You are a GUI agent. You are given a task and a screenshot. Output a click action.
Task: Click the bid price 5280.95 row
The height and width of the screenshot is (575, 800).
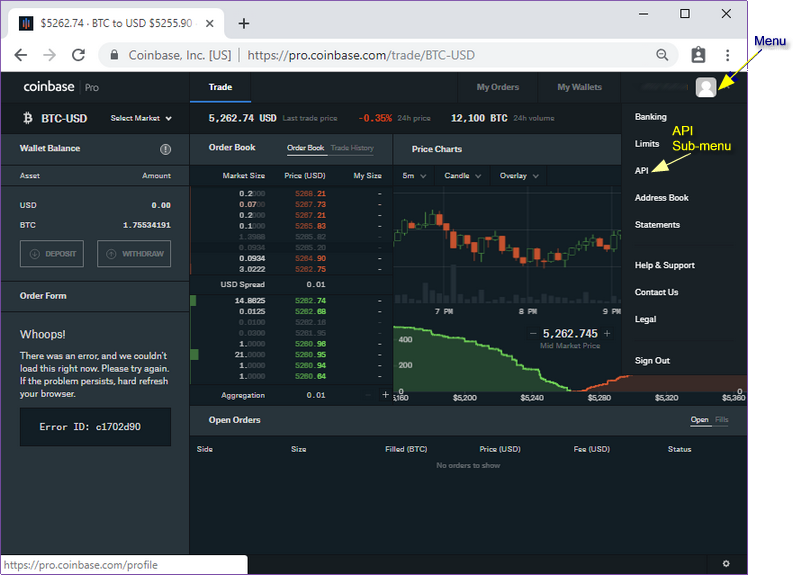point(291,355)
